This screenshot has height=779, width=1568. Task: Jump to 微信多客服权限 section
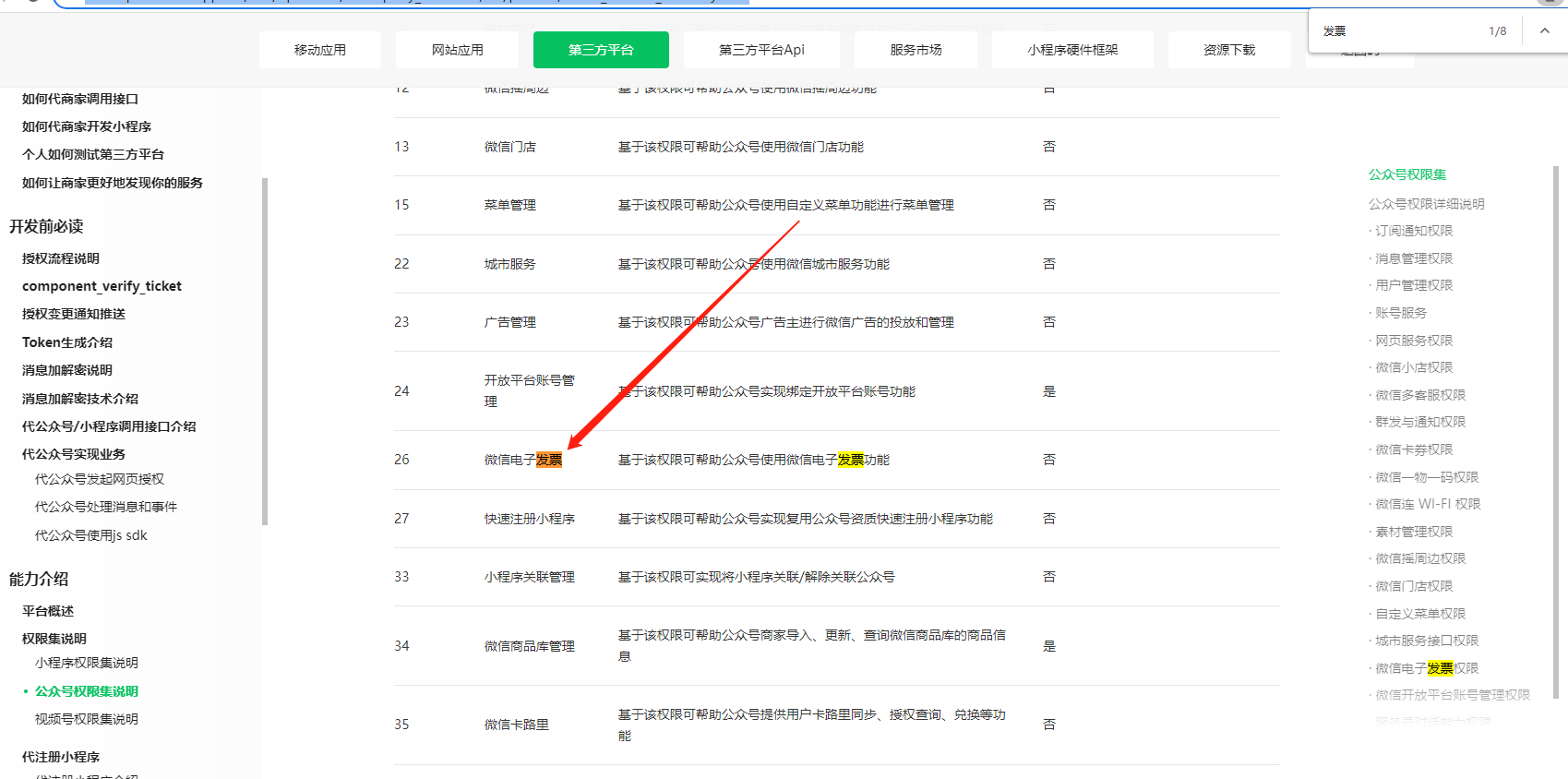(x=1420, y=395)
